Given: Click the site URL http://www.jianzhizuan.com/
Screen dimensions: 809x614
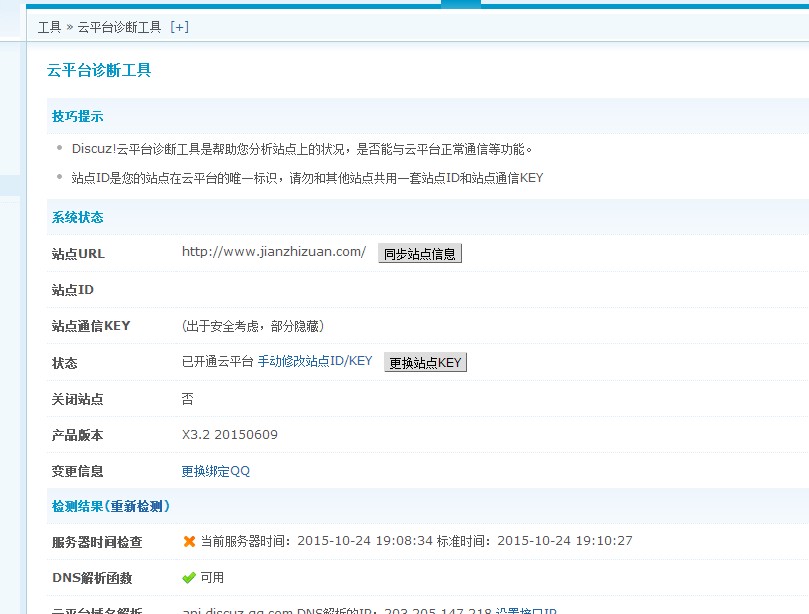Looking at the screenshot, I should [x=273, y=252].
